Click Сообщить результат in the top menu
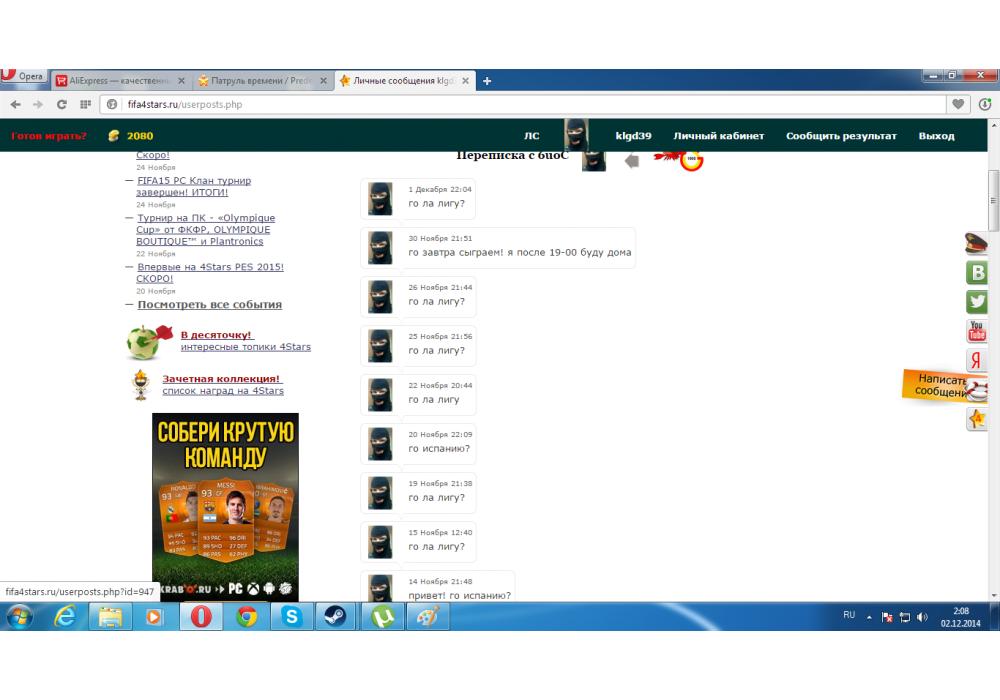Viewport: 1000px width, 700px height. click(840, 136)
